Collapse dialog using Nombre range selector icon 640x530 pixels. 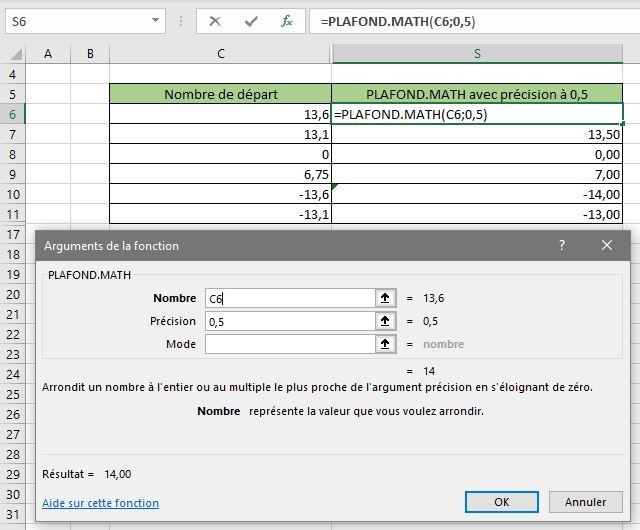pyautogui.click(x=383, y=298)
